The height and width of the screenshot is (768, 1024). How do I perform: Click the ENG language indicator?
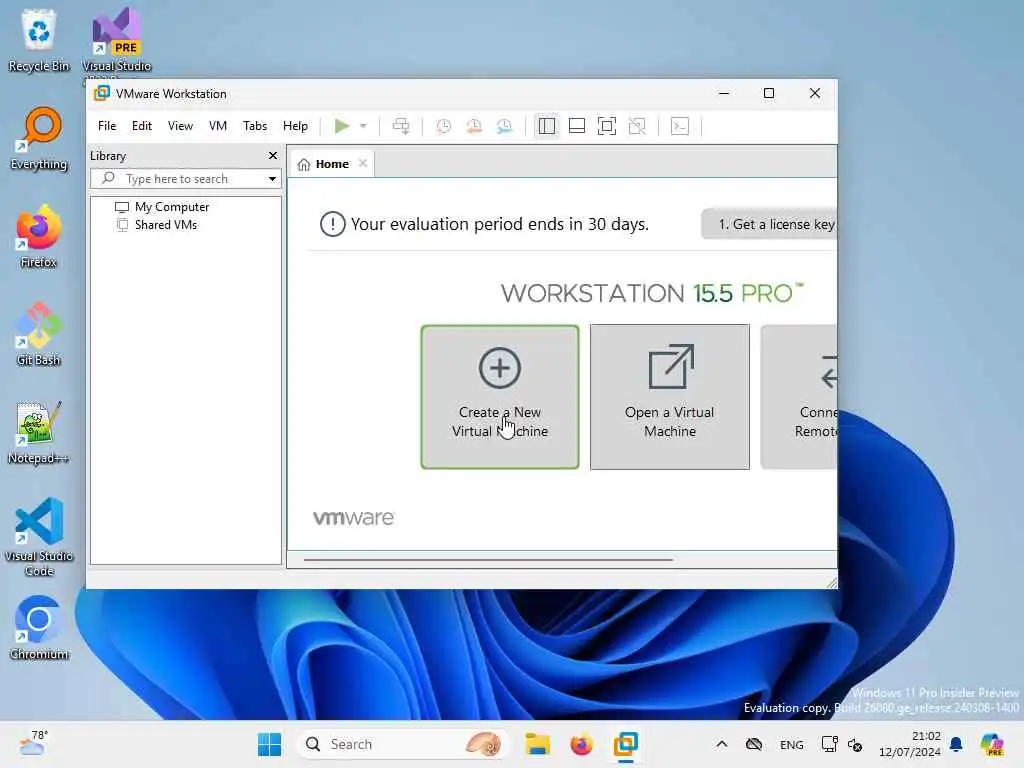(x=792, y=744)
